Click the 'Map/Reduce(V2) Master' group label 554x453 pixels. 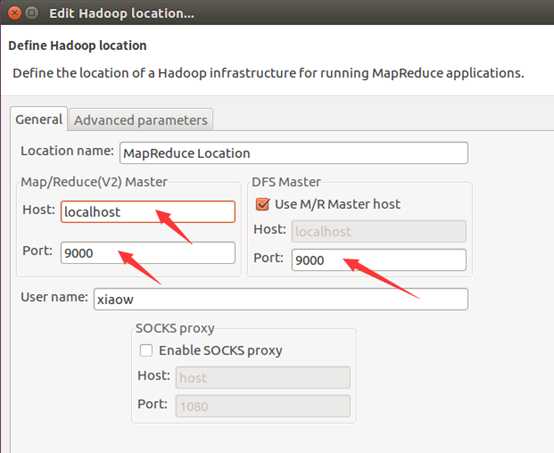pos(94,182)
